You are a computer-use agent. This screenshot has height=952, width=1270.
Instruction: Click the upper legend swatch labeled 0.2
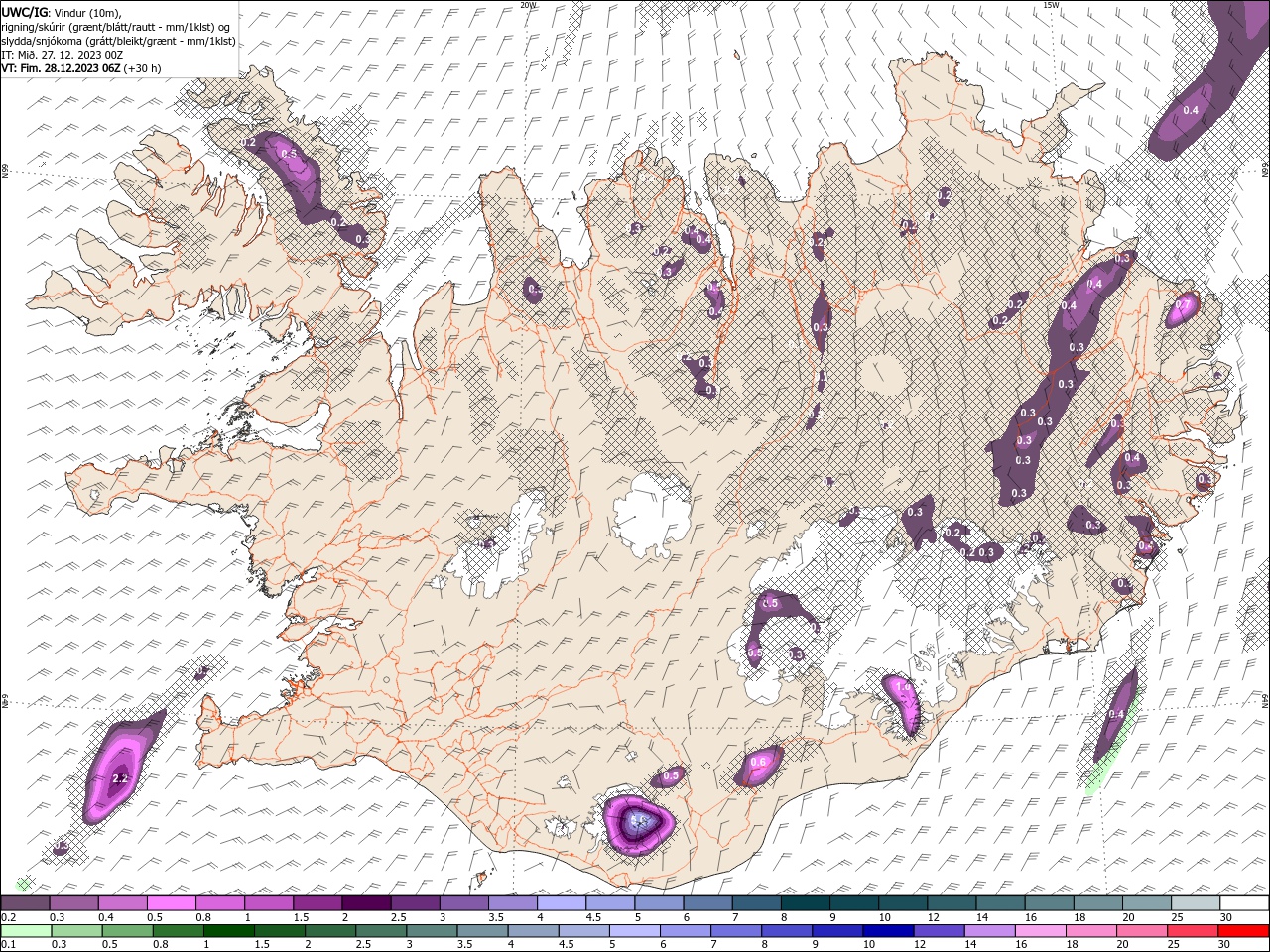coord(25,902)
